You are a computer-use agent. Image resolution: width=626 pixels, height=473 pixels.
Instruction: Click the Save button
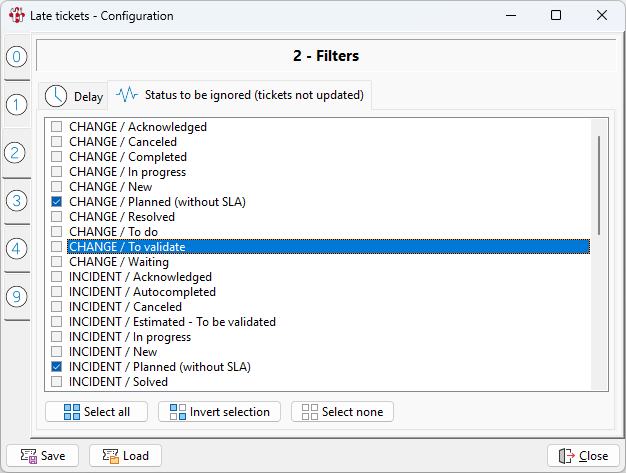[x=43, y=455]
